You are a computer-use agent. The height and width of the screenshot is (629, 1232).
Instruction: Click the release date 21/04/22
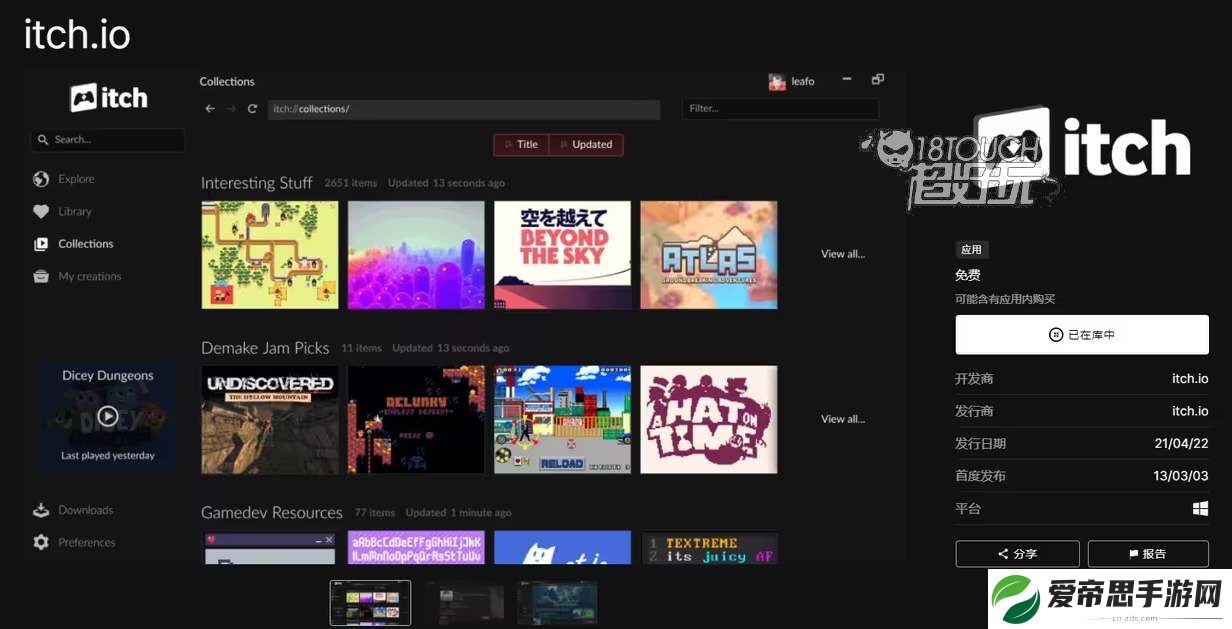pos(1182,444)
